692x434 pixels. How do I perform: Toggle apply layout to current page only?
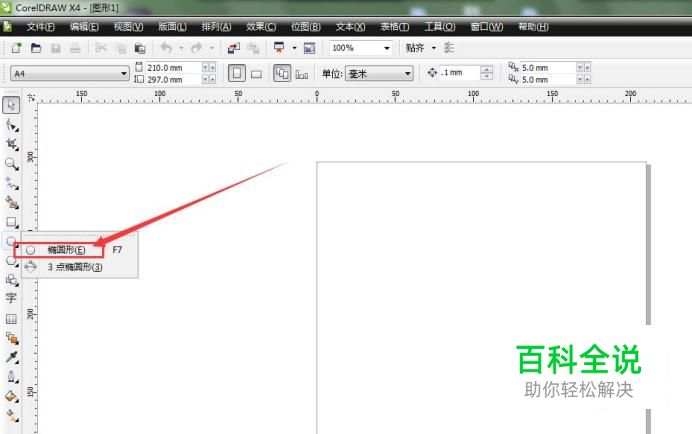tap(302, 74)
